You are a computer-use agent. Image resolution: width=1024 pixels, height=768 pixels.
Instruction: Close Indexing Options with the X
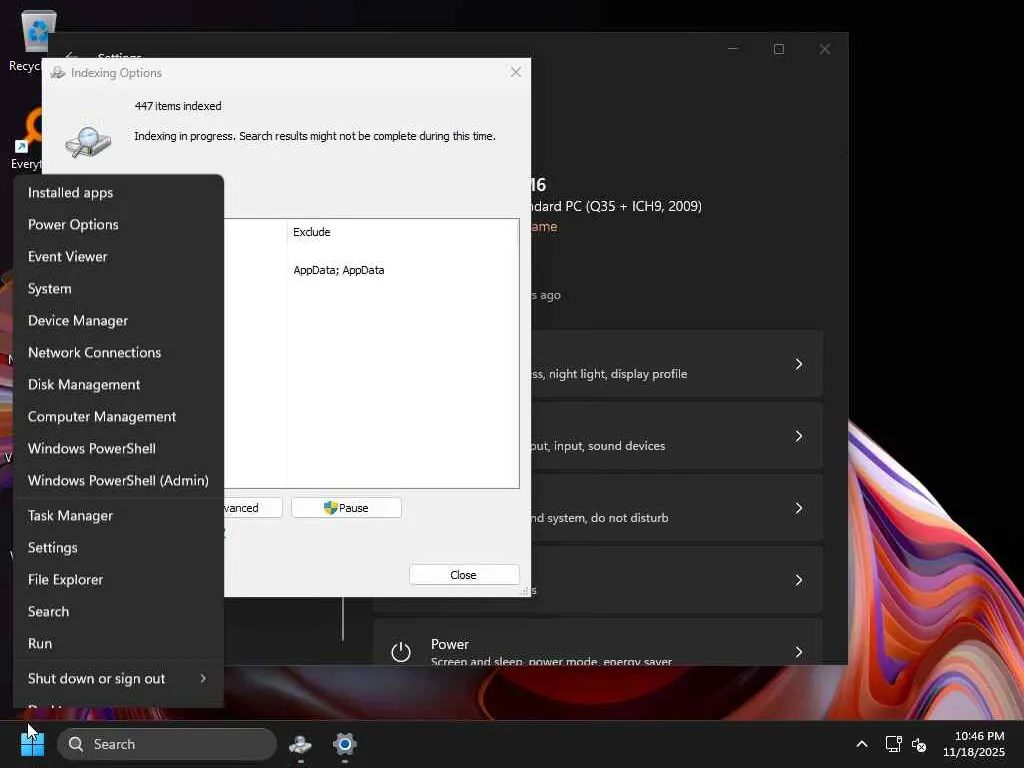[516, 72]
